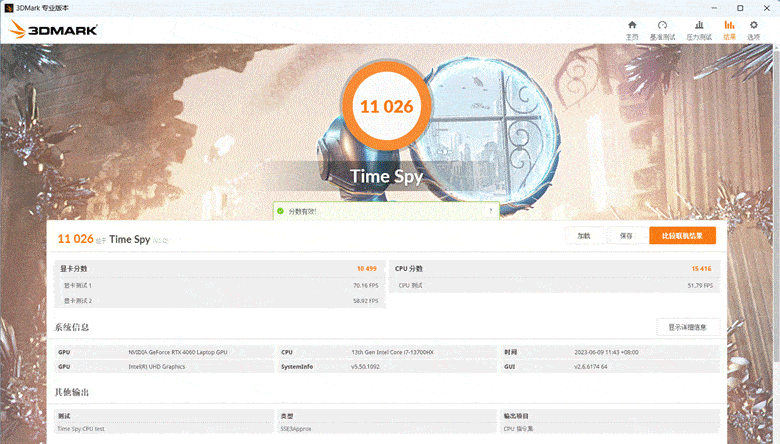
Task: Click the green checkmark beside 分数有效
Action: (x=281, y=211)
